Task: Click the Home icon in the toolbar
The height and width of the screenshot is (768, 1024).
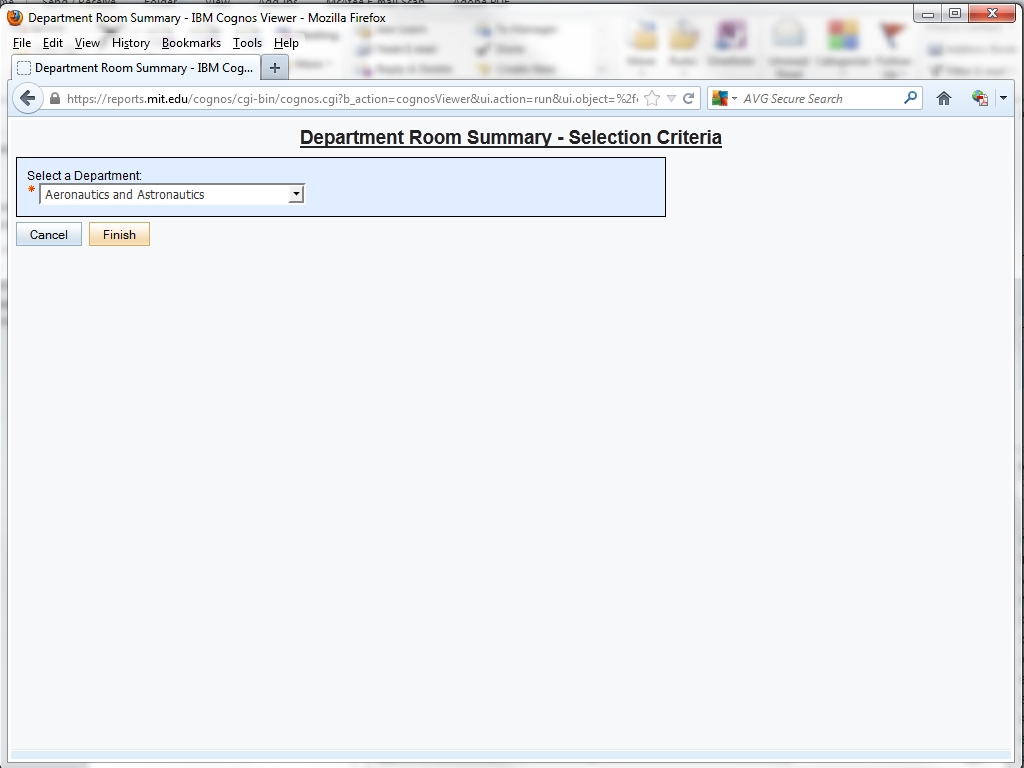Action: pyautogui.click(x=943, y=98)
